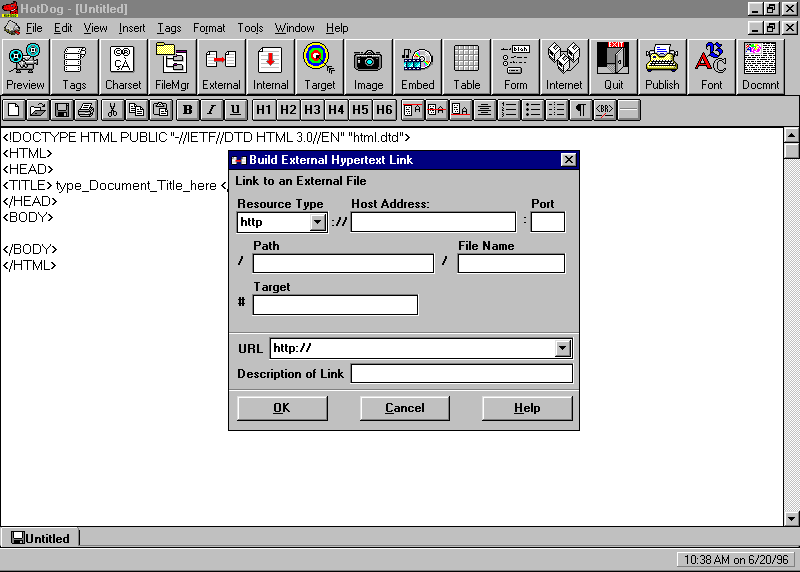
Task: Click the Description of Link field
Action: pos(462,374)
